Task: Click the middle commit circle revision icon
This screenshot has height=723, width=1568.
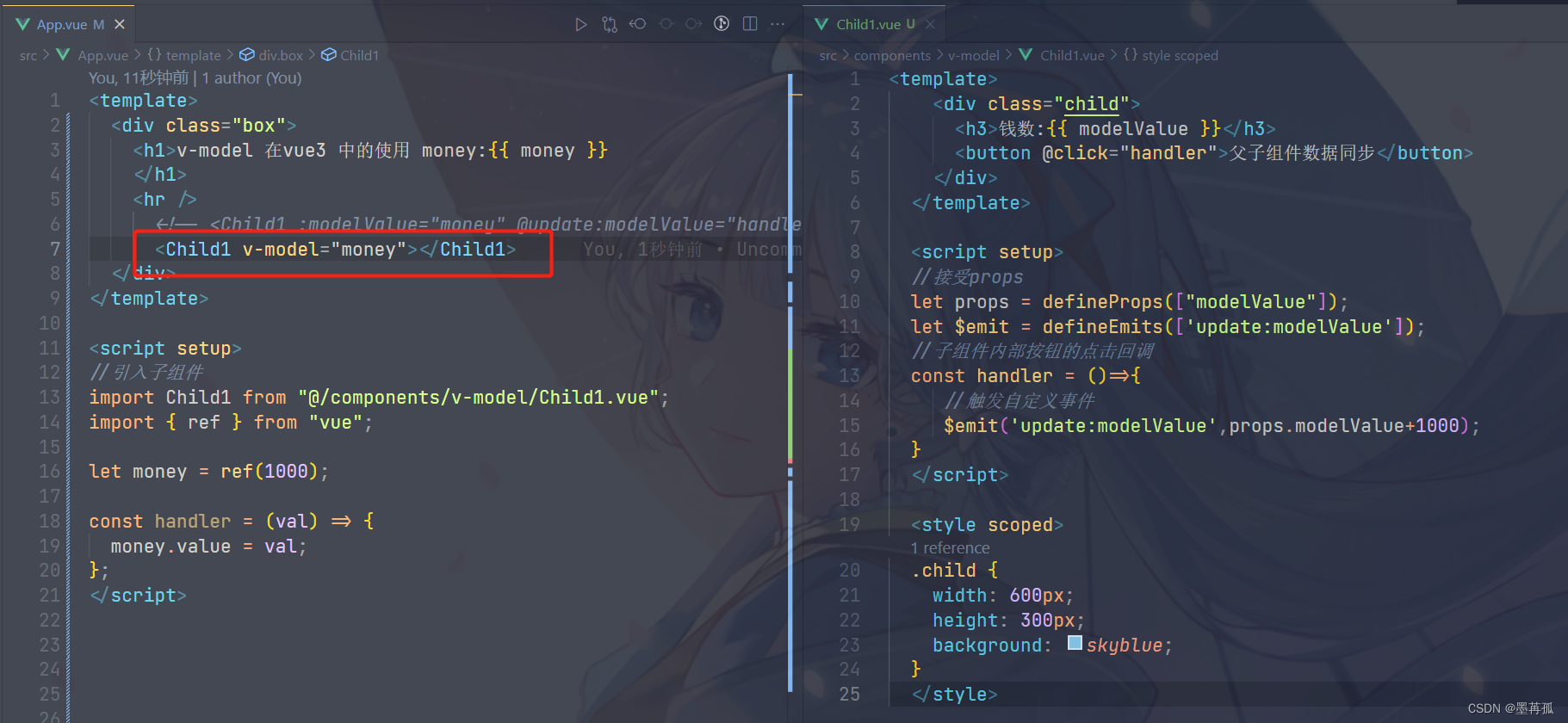Action: pyautogui.click(x=666, y=24)
